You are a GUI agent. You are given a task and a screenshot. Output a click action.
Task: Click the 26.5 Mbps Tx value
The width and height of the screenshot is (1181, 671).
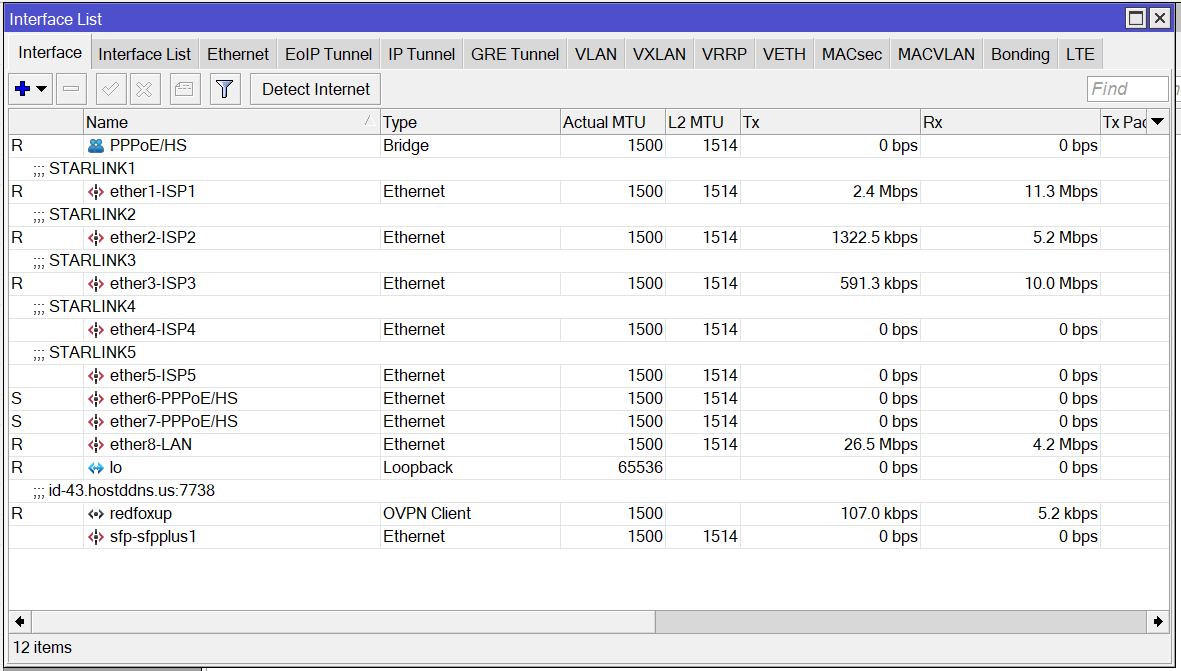pos(880,444)
